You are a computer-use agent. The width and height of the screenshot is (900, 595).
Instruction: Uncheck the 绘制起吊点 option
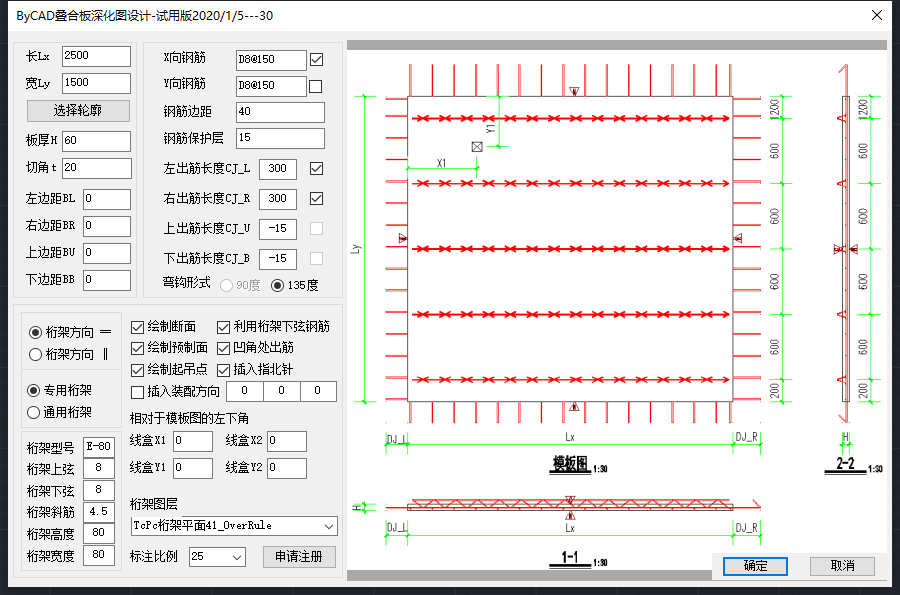click(137, 370)
